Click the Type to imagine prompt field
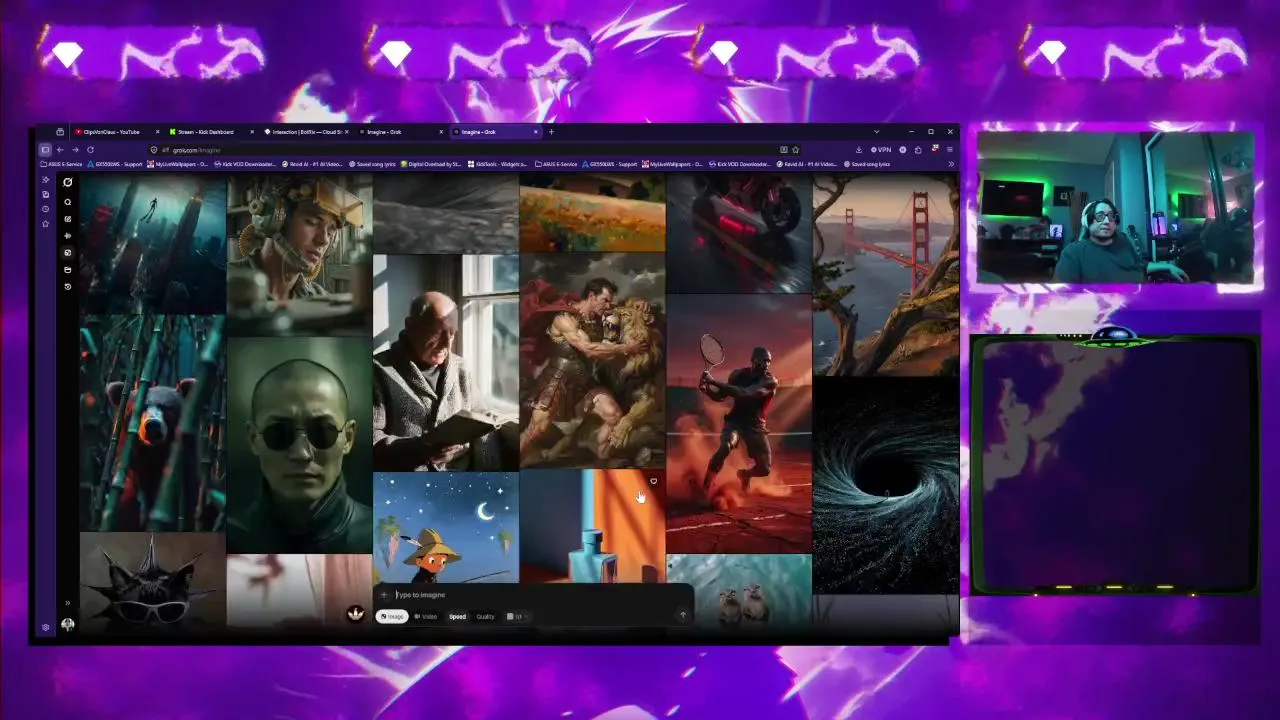Screen dimensions: 1280x720 535,595
